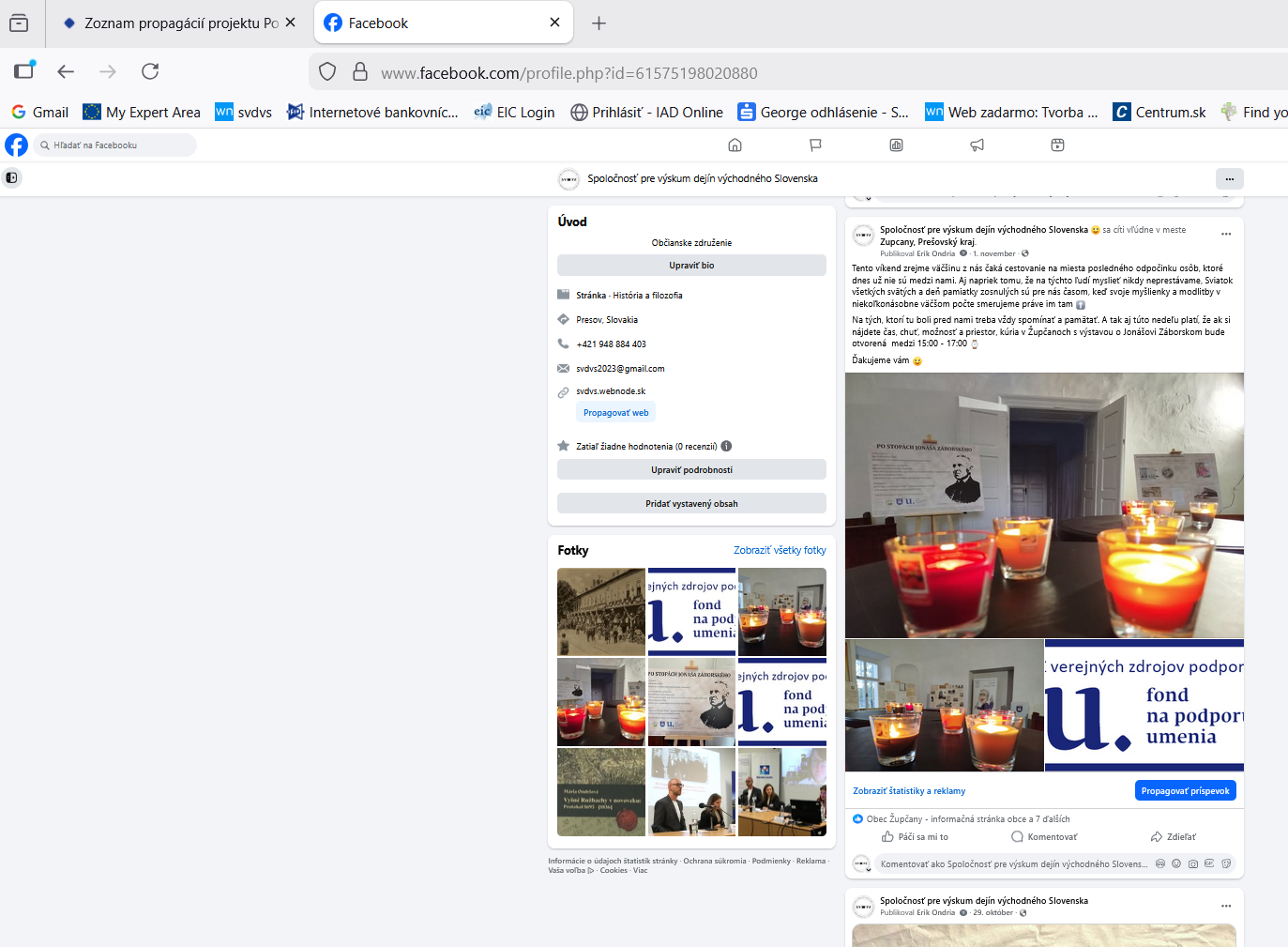
Task: Click the camera photo icon in comment box
Action: click(x=1193, y=863)
